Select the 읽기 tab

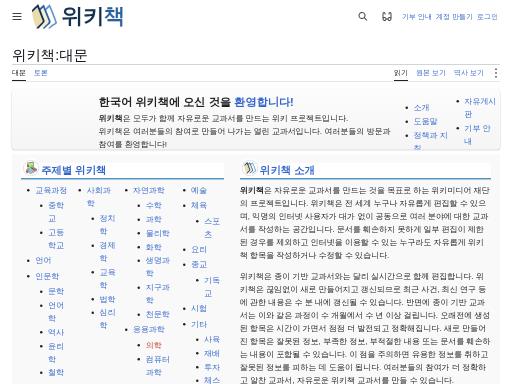[x=401, y=73]
